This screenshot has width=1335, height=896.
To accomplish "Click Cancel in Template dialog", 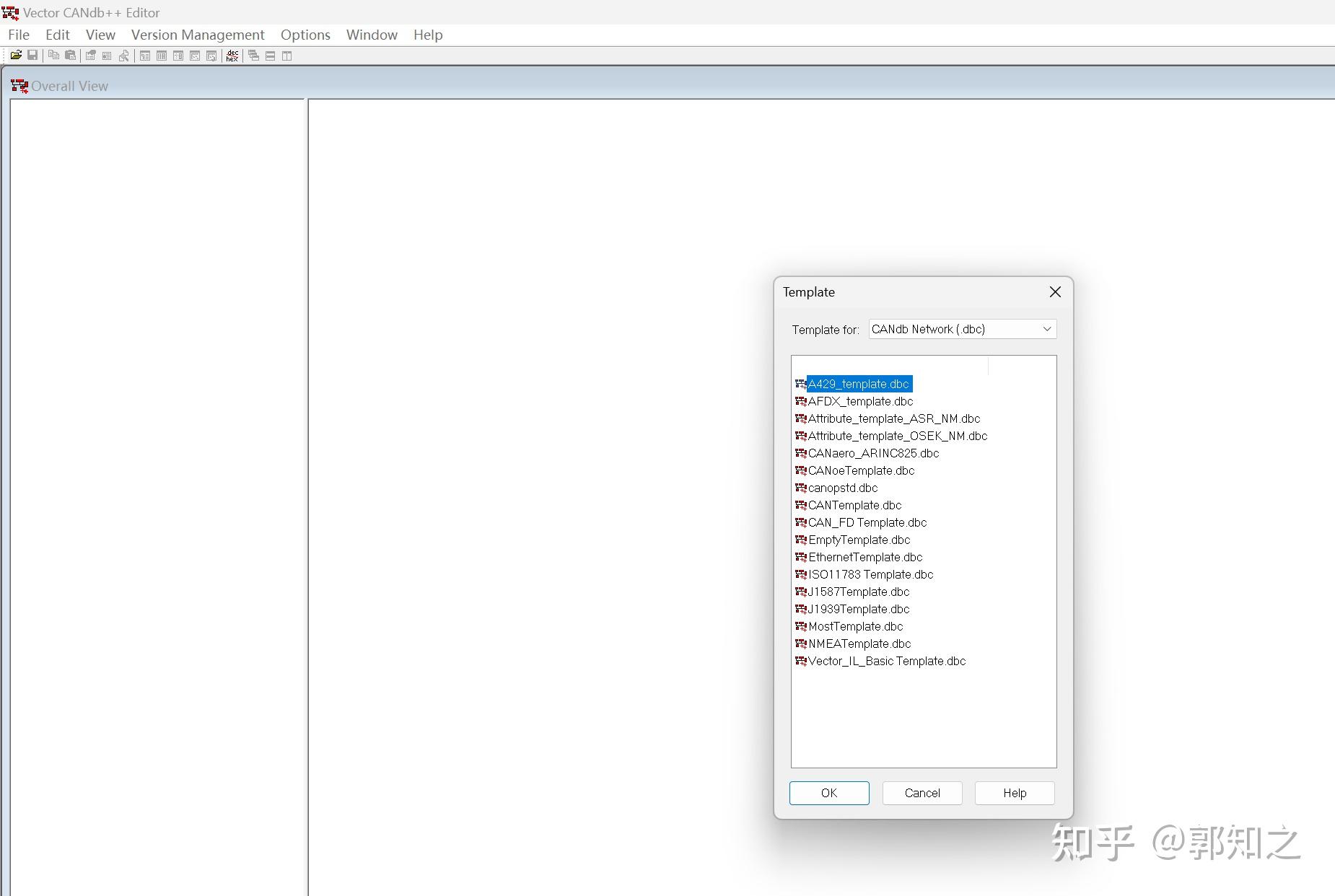I will click(922, 793).
